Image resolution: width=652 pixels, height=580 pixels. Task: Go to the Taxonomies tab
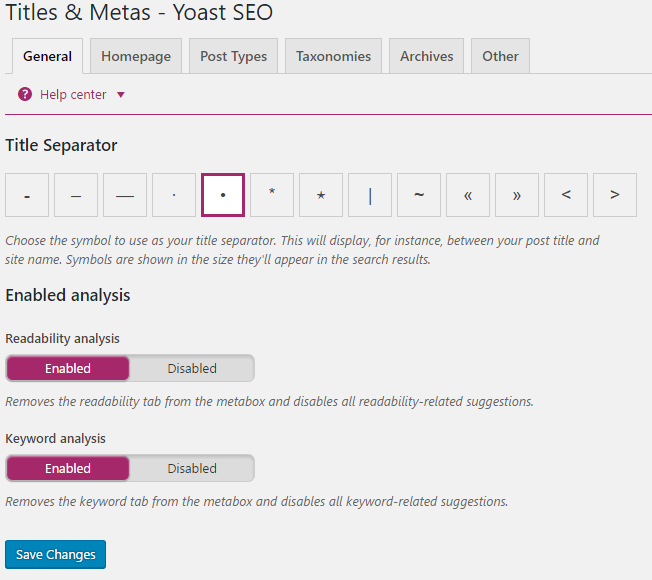[x=333, y=56]
